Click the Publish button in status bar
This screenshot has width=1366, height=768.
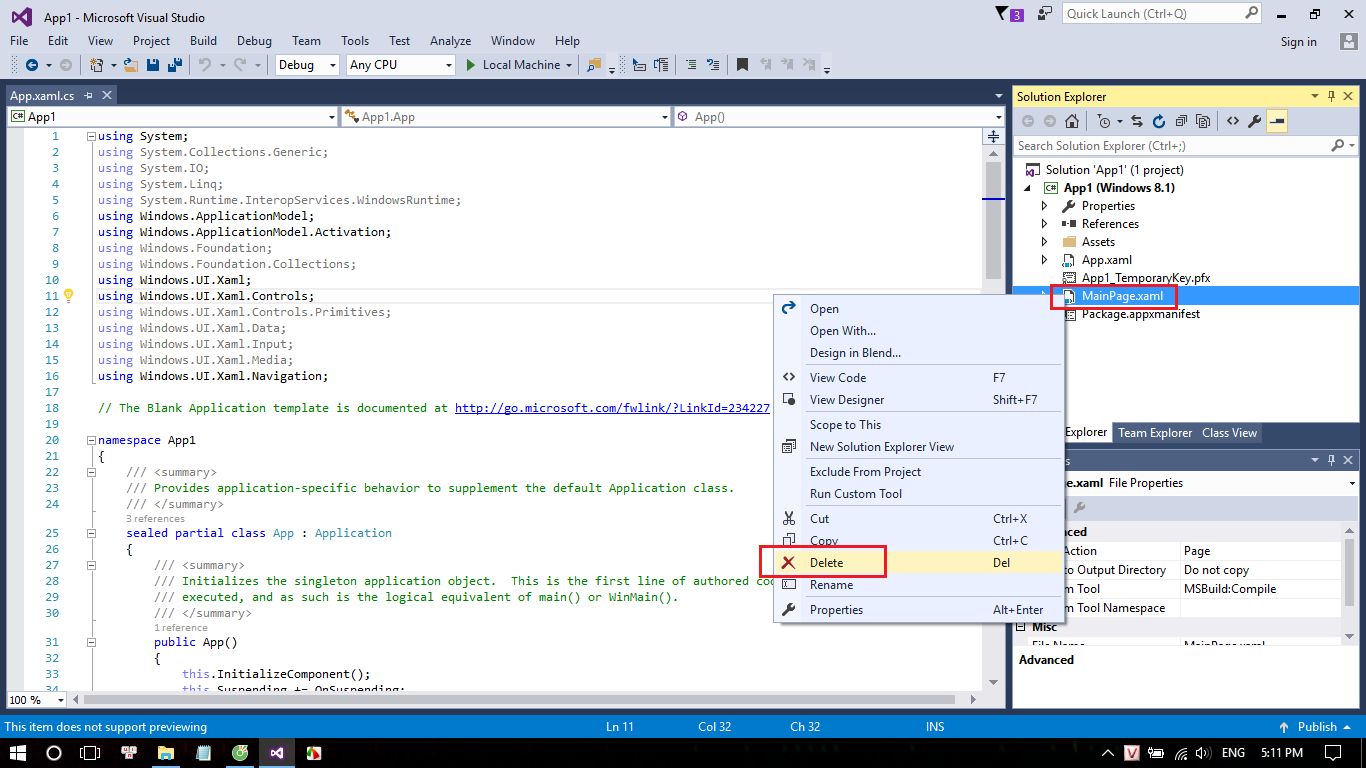click(x=1318, y=727)
